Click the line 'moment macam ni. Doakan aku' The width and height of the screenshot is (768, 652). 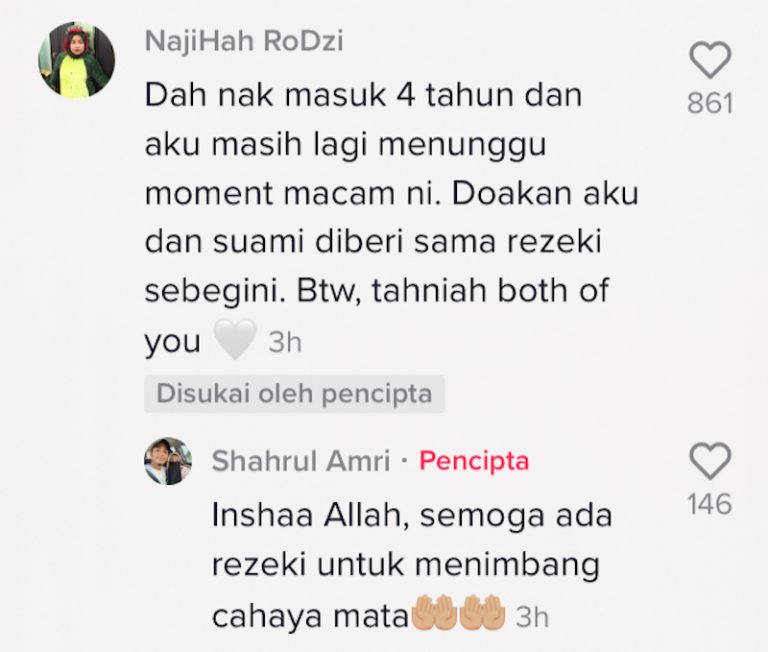tap(392, 193)
